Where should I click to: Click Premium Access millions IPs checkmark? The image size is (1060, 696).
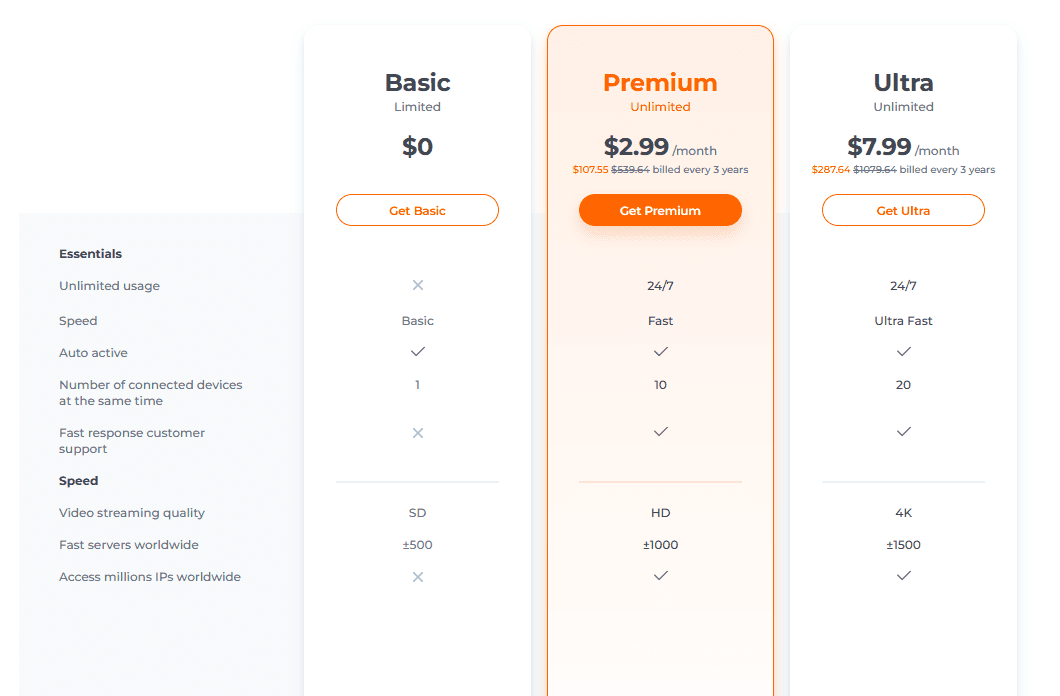pos(660,576)
